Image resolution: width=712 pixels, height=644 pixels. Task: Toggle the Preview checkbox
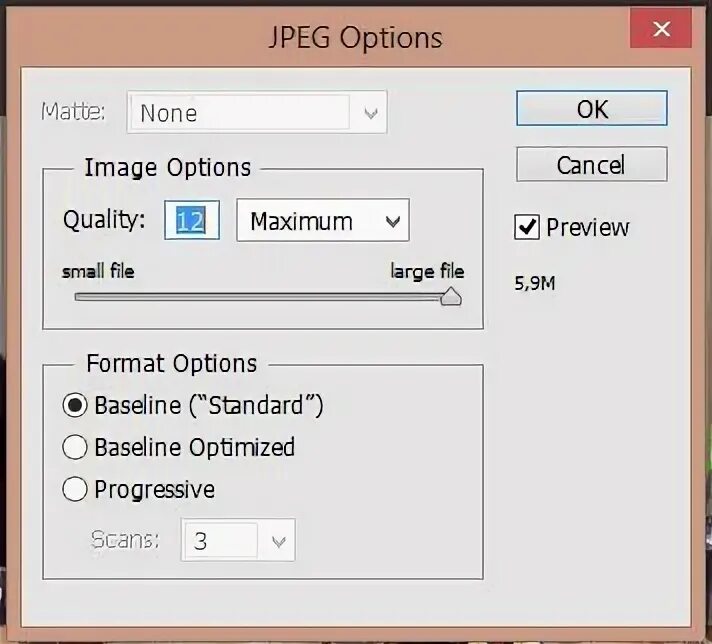527,228
